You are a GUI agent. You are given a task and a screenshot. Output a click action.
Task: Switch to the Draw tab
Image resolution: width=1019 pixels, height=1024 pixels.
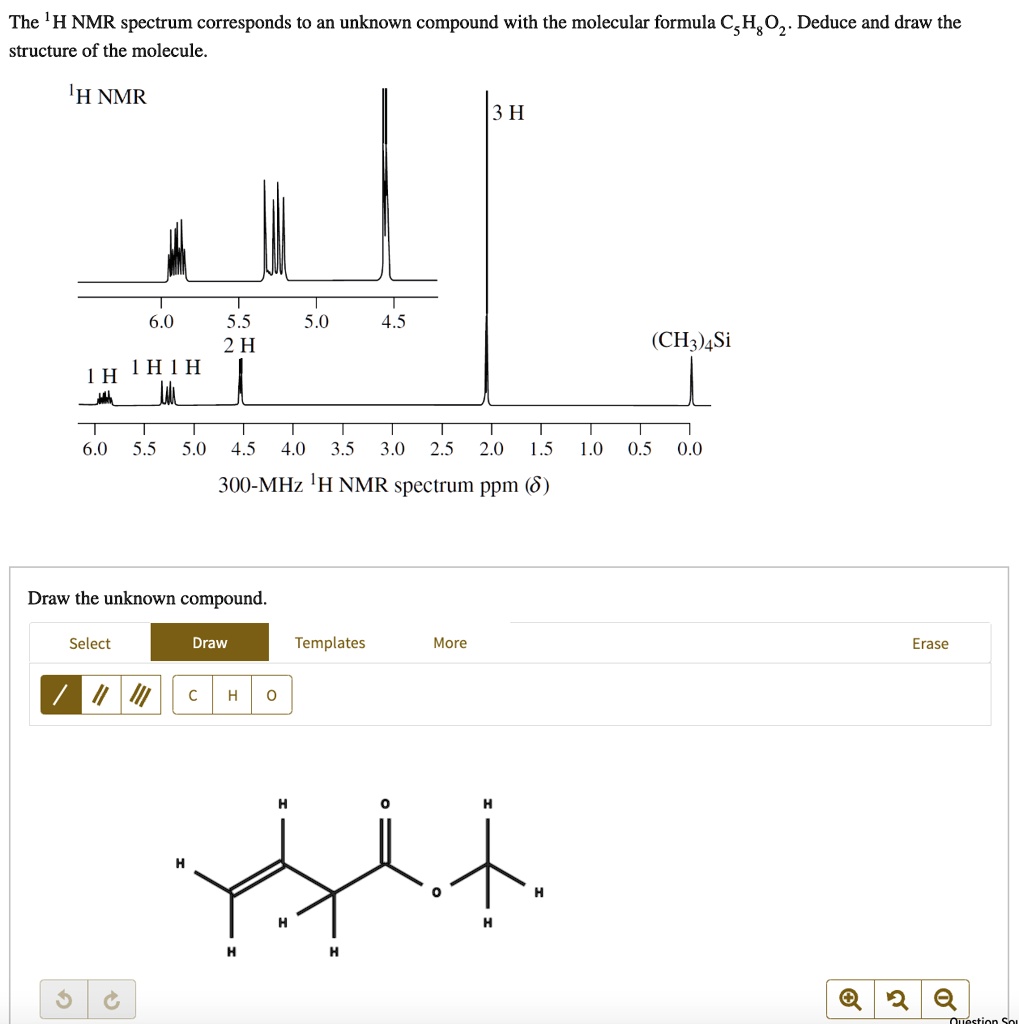click(x=210, y=642)
